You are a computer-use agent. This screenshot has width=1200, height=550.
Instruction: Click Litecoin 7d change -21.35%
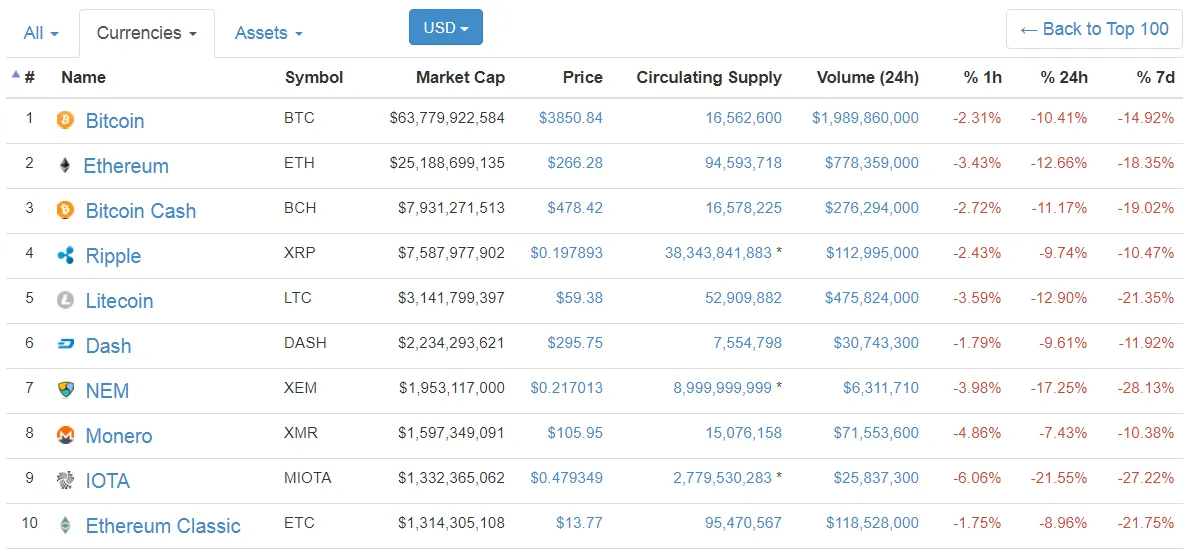pos(1146,298)
